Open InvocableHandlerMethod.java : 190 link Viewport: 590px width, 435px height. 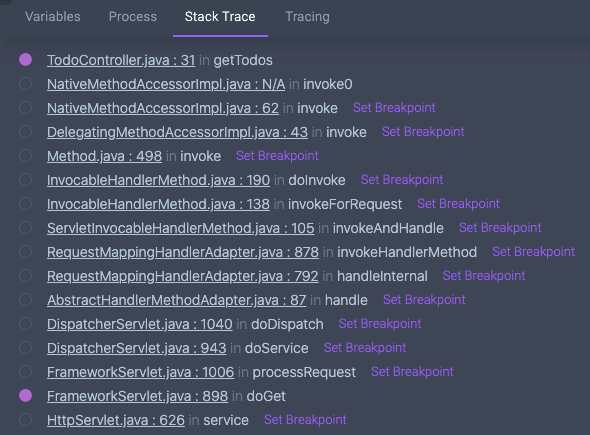pyautogui.click(x=158, y=180)
